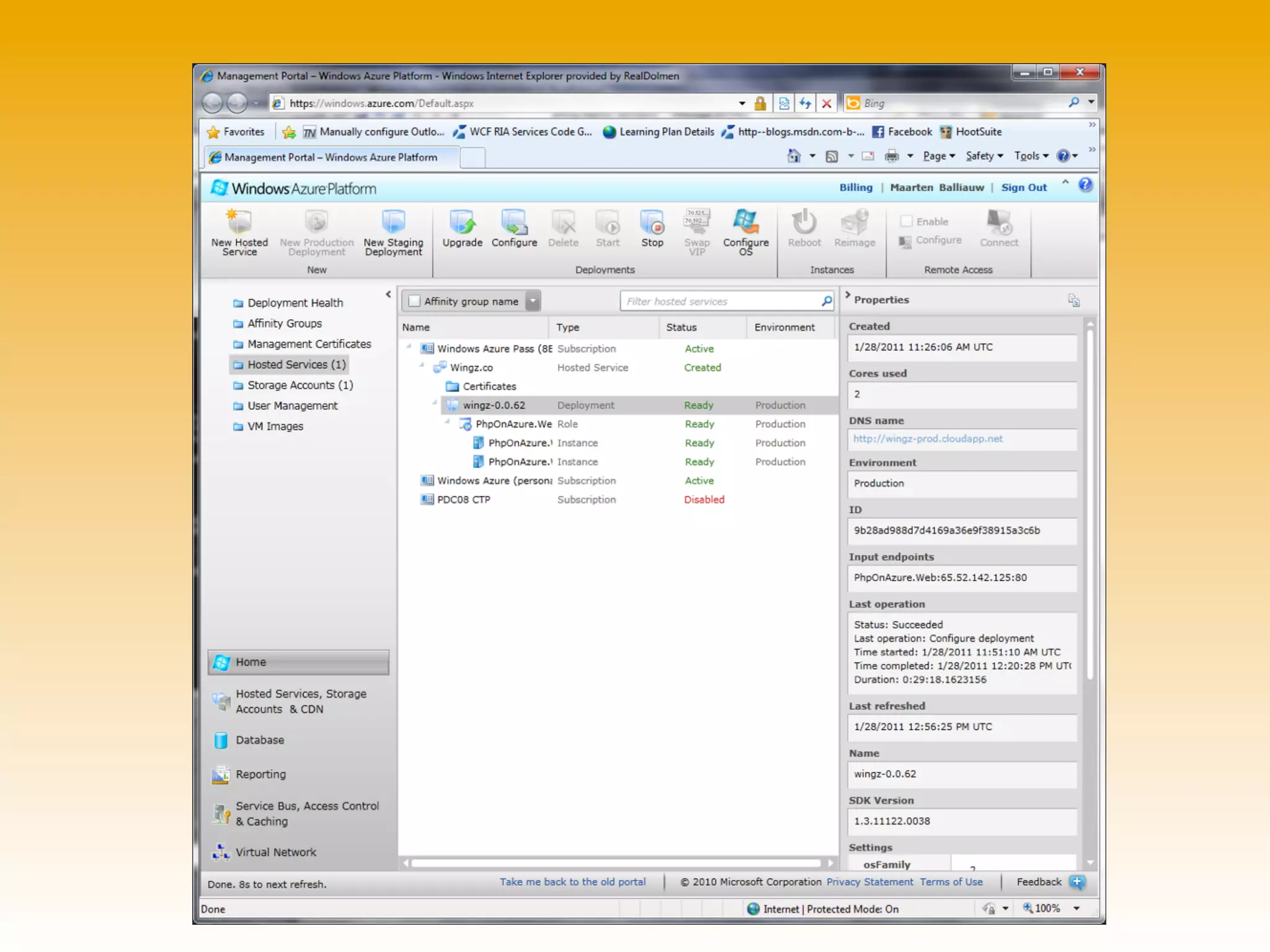Viewport: 1270px width, 952px height.
Task: Open the Safety menu
Action: click(x=984, y=156)
